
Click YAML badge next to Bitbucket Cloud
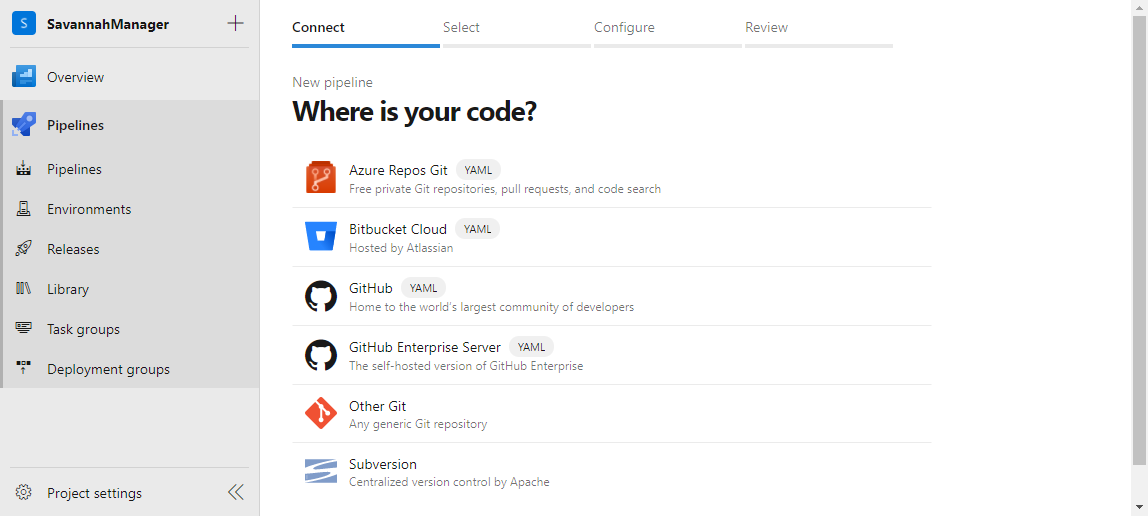477,228
